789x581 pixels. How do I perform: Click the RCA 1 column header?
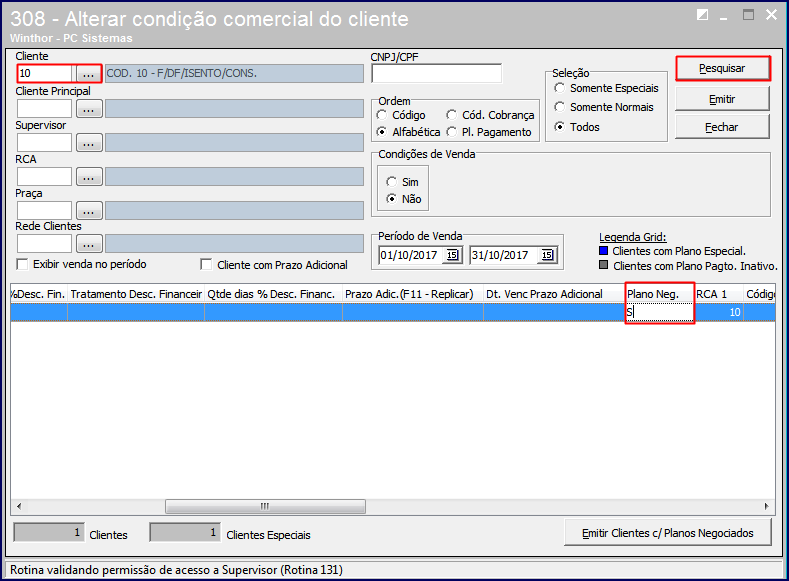click(718, 294)
